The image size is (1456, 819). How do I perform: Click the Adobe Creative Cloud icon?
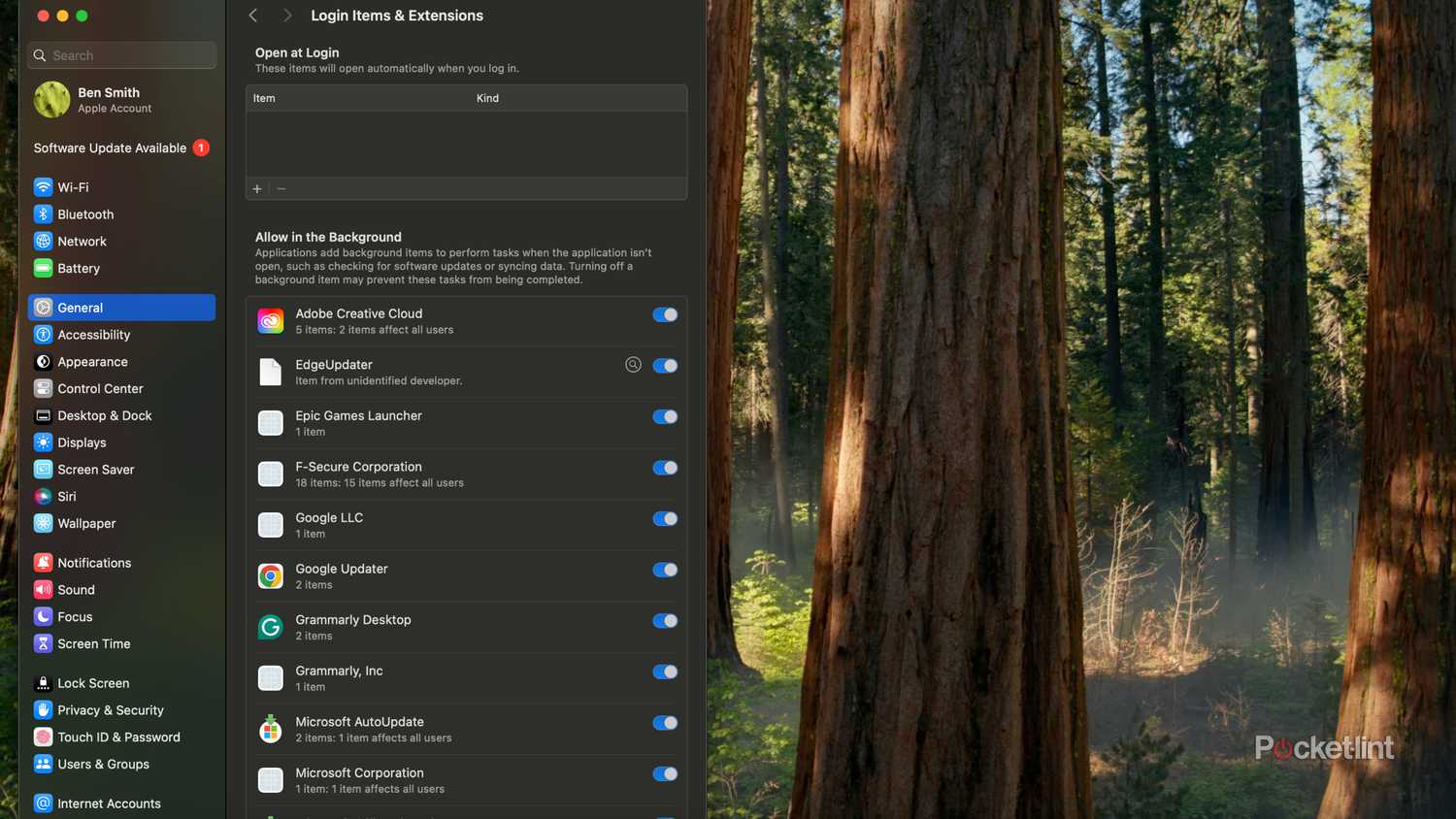(x=271, y=320)
